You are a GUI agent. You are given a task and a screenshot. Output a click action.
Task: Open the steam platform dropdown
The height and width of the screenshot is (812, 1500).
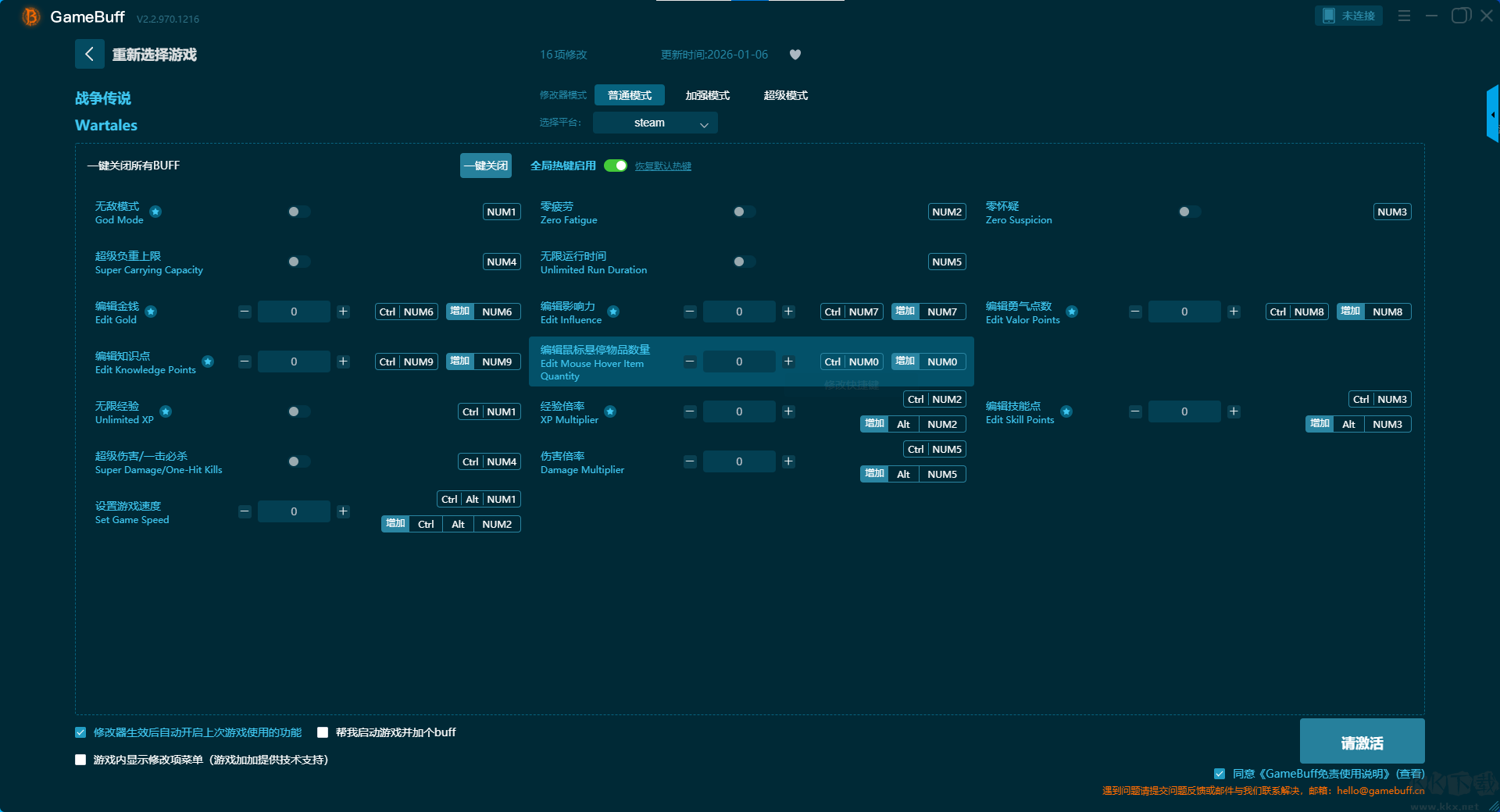(655, 123)
